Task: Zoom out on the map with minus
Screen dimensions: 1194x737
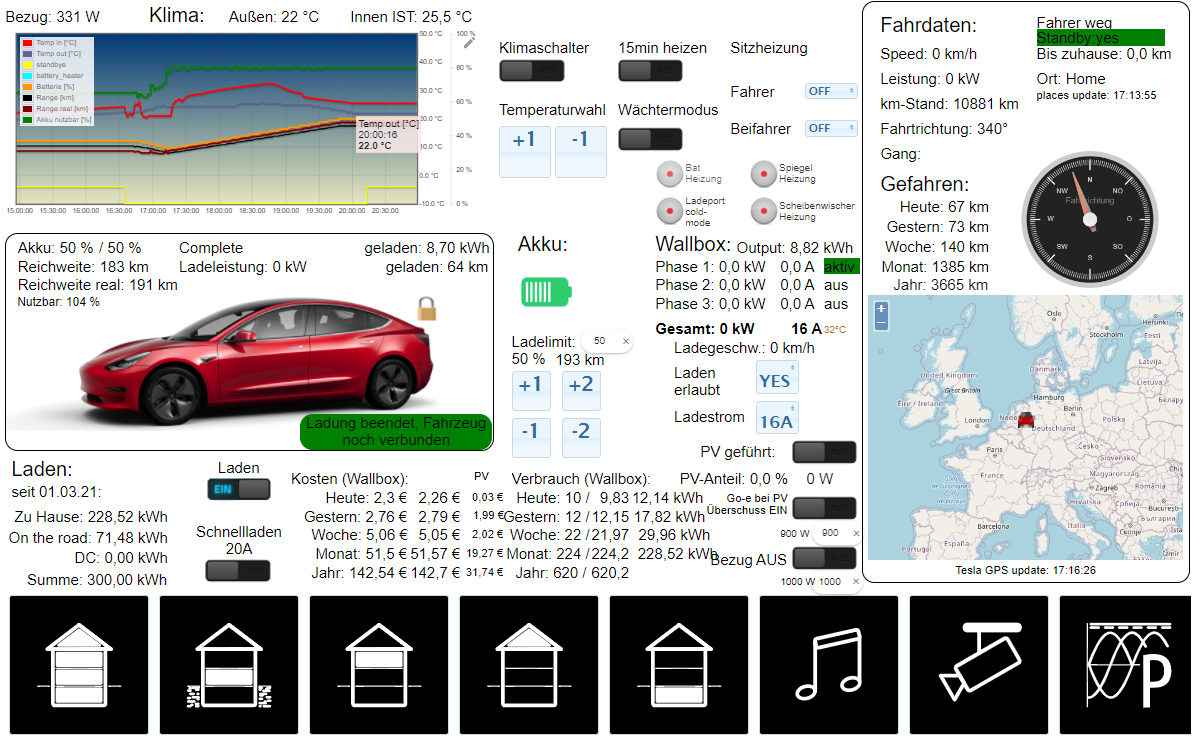Action: coord(882,323)
